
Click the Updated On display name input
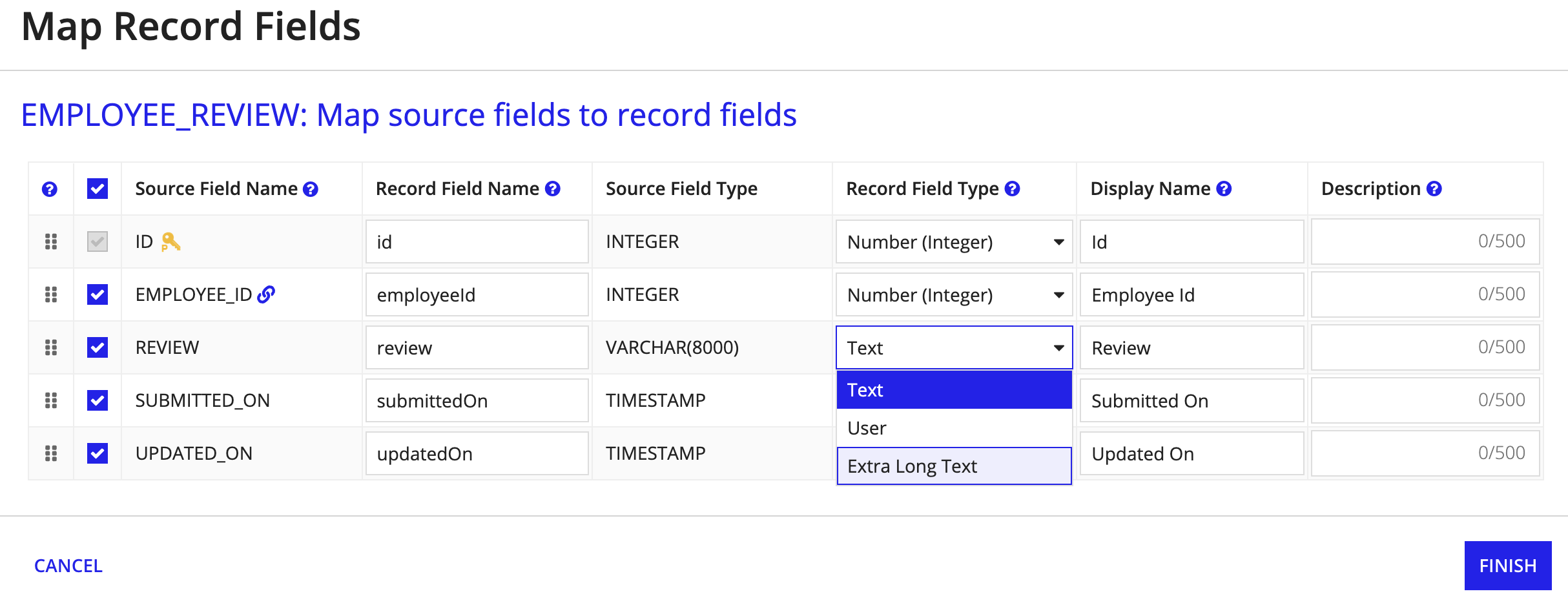tap(1192, 453)
